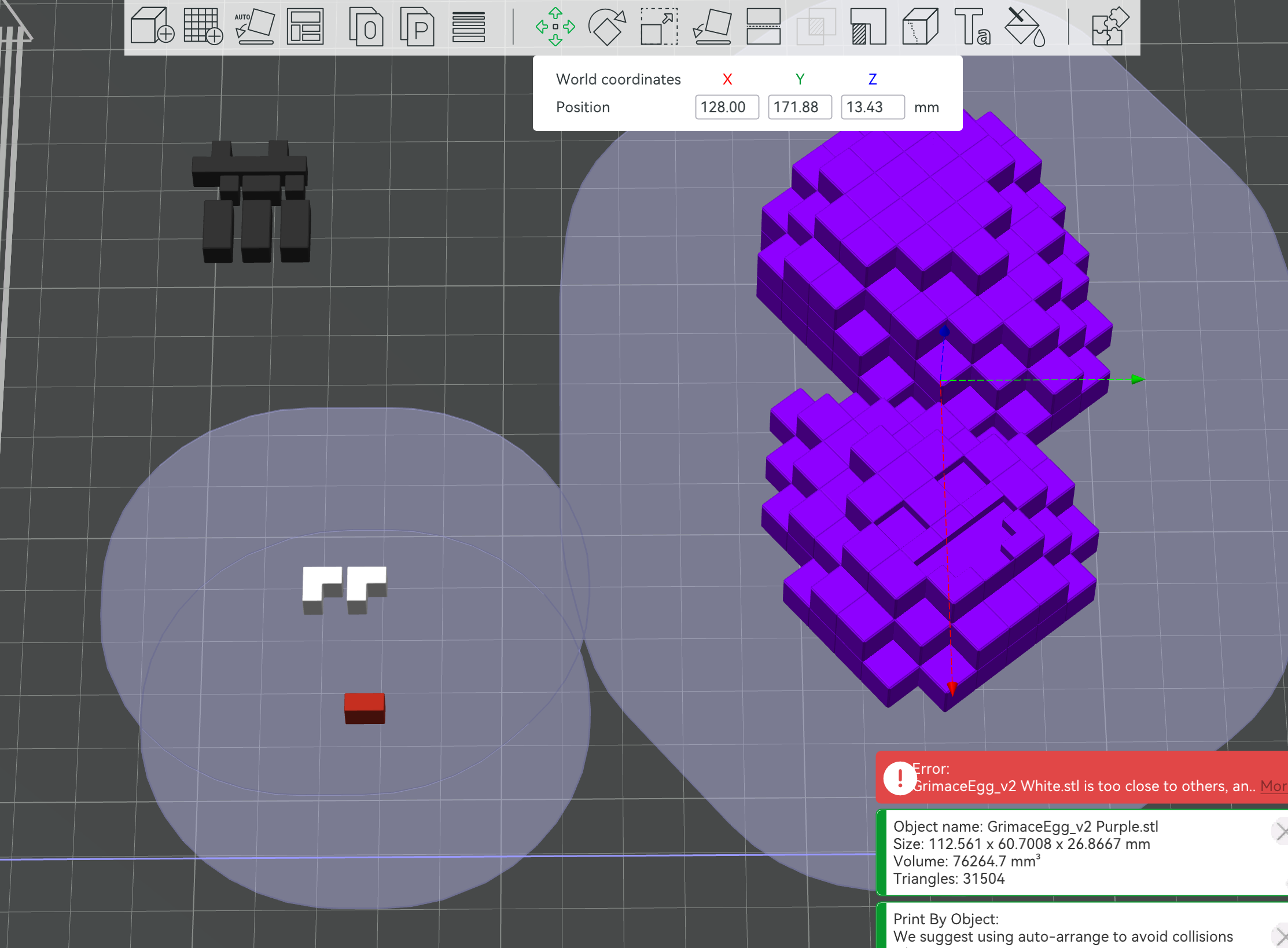The width and height of the screenshot is (1288, 948).
Task: Click the Arrange all objects icon
Action: click(x=305, y=27)
